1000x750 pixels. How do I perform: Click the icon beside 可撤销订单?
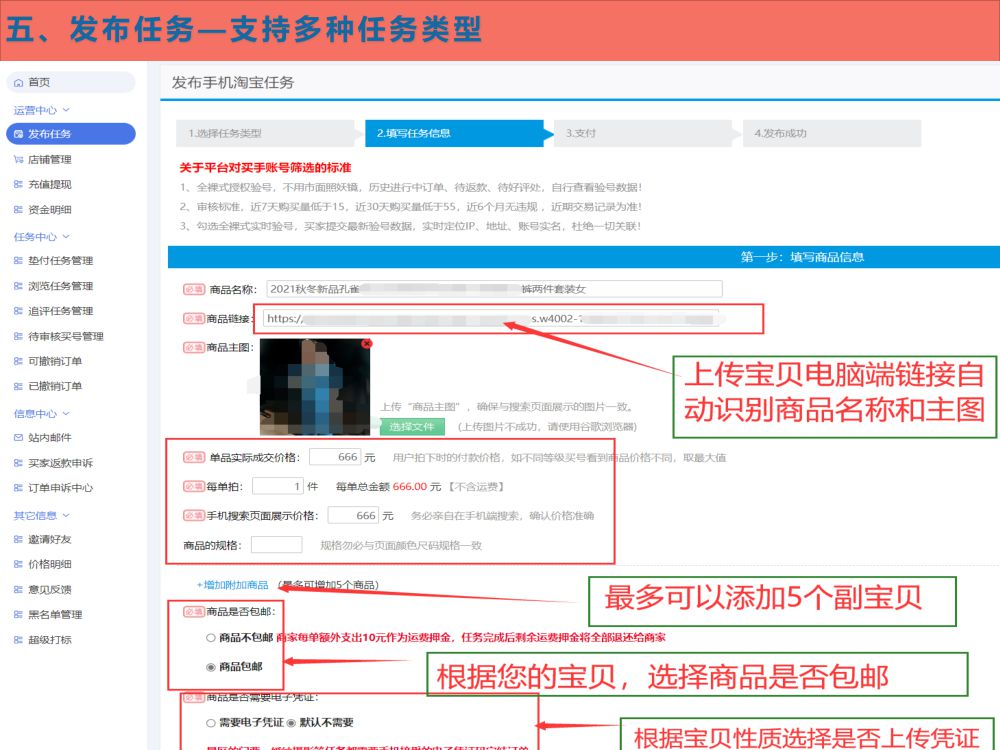point(18,361)
